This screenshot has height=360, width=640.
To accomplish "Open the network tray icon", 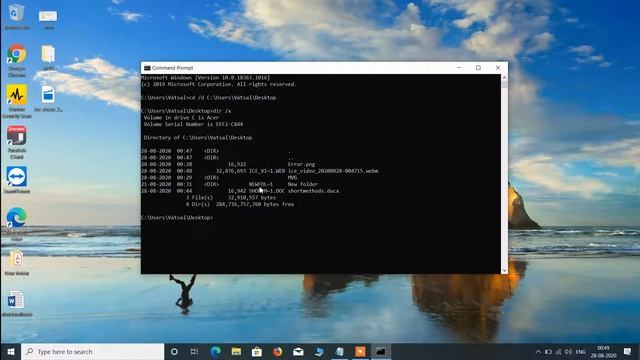I will point(558,352).
